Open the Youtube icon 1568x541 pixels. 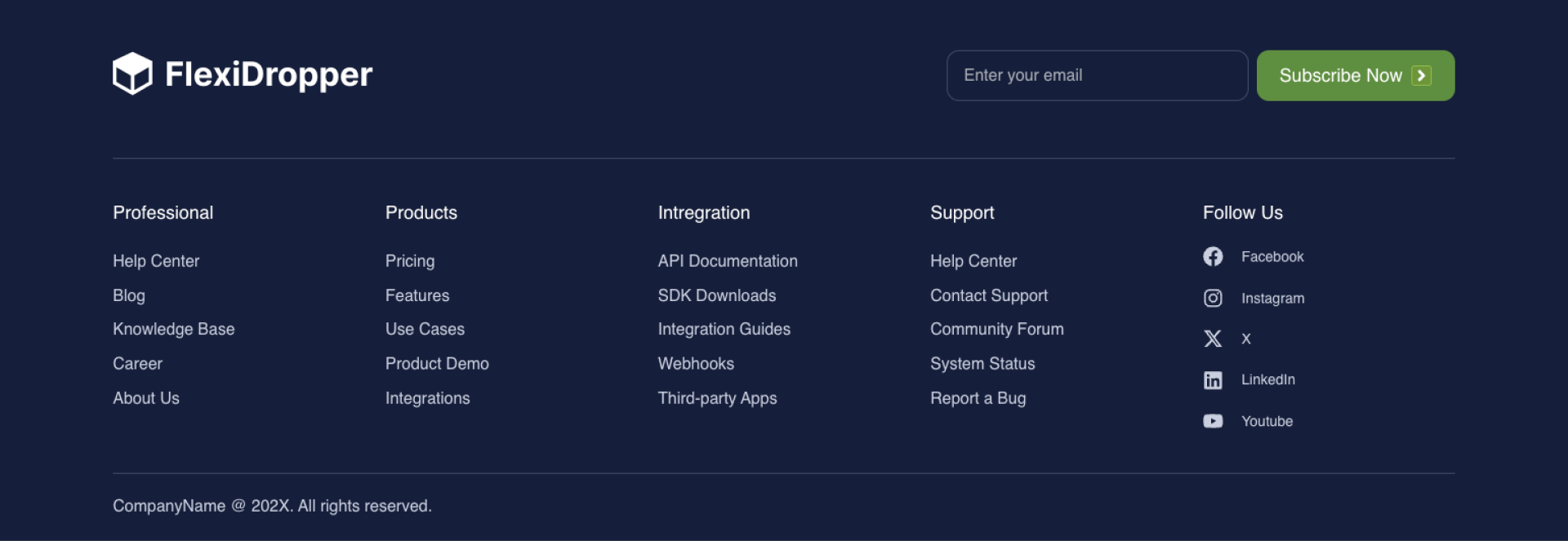(1213, 421)
